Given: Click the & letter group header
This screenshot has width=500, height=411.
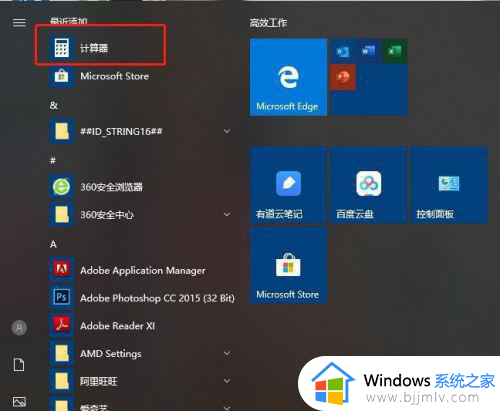Looking at the screenshot, I should click(54, 106).
